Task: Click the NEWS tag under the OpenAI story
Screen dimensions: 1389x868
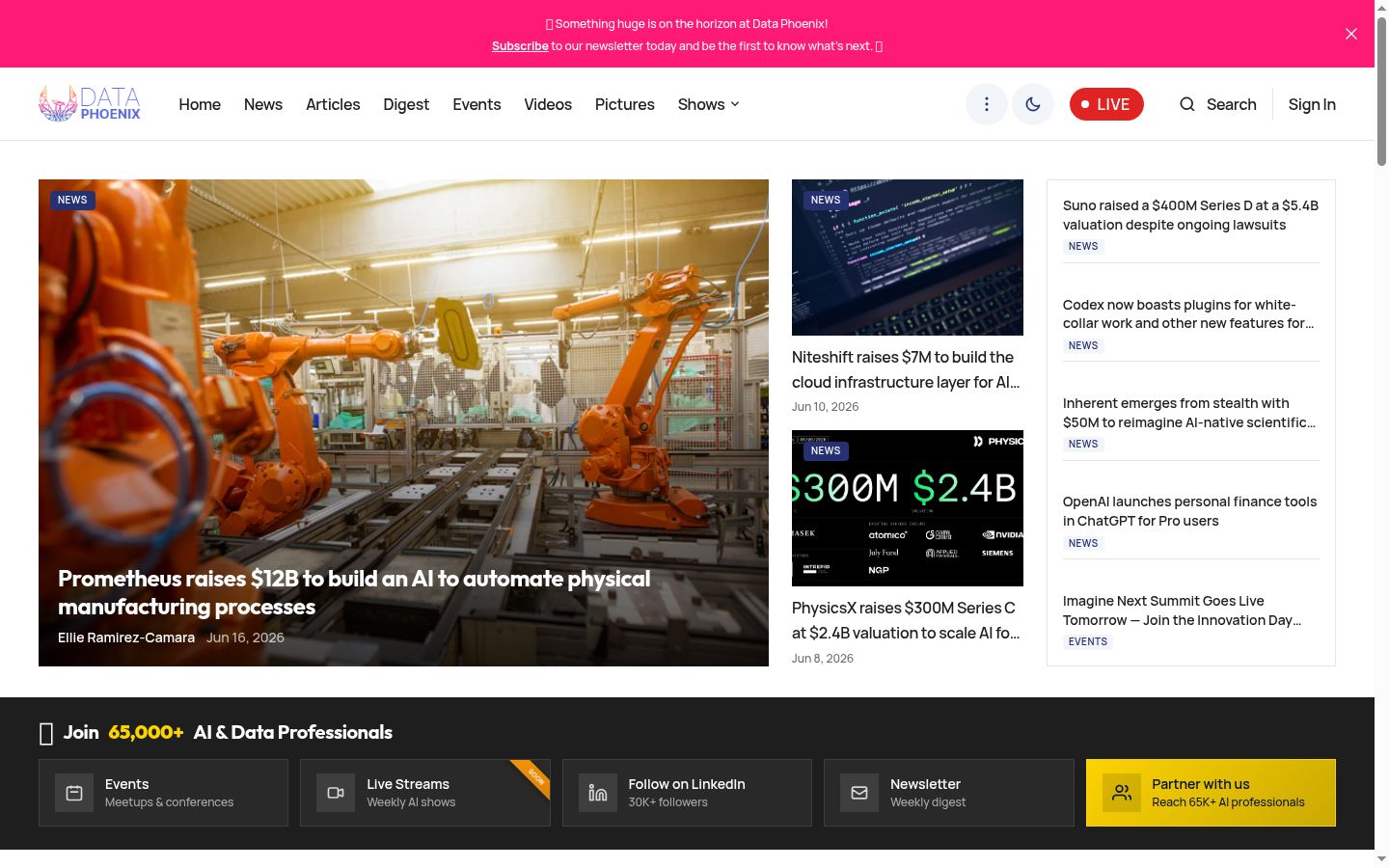Action: (1083, 543)
